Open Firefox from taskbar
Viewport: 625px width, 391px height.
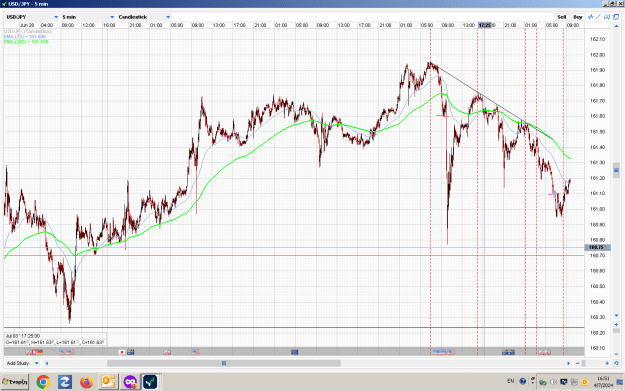point(86,382)
